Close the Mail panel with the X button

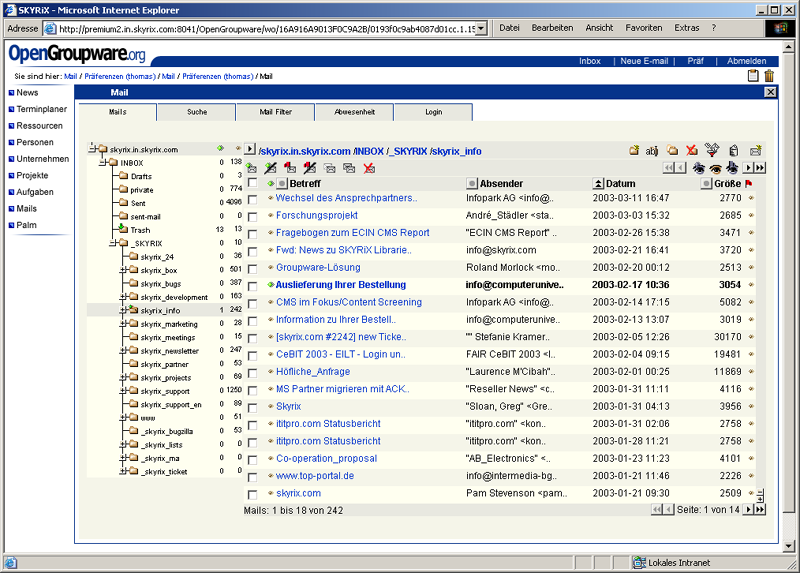tap(770, 92)
